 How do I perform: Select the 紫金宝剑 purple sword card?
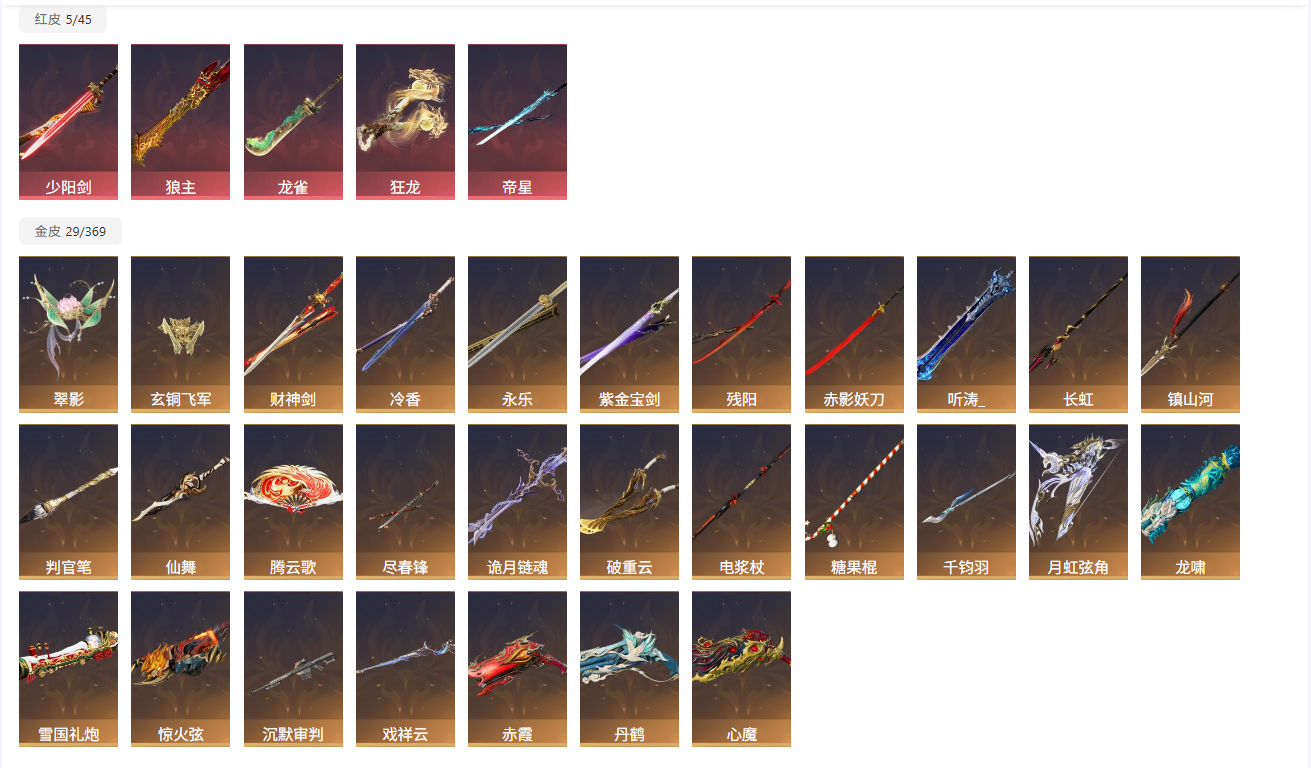coord(629,334)
